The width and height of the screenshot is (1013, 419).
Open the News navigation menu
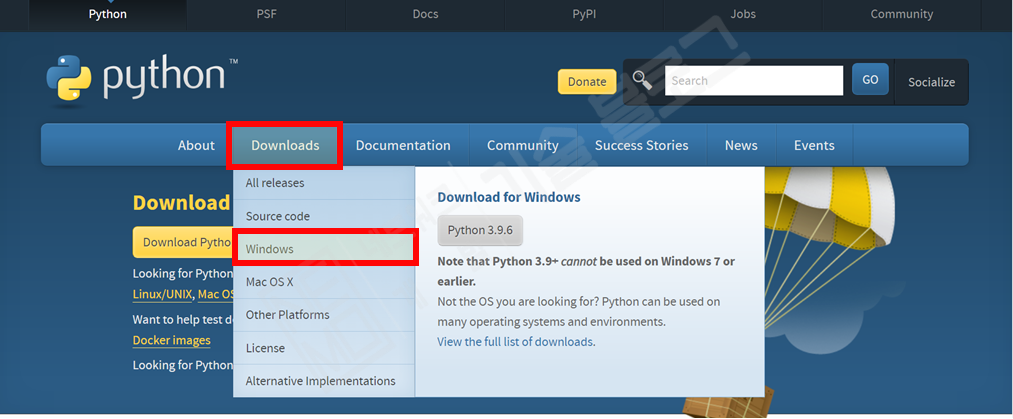click(x=741, y=145)
